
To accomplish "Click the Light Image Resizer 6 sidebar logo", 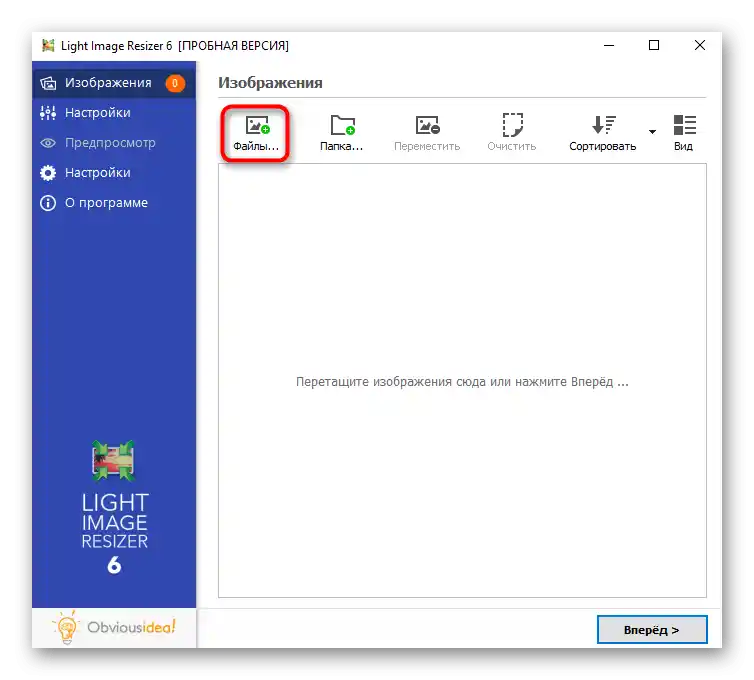I will coord(114,507).
